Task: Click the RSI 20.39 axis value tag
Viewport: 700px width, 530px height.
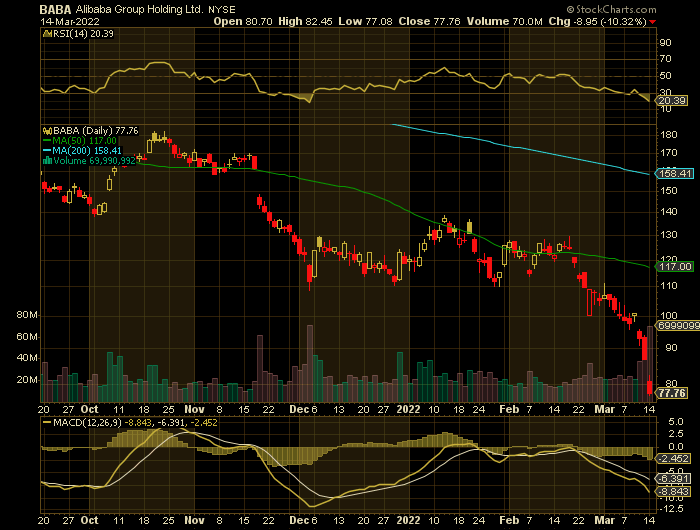Action: (x=671, y=100)
